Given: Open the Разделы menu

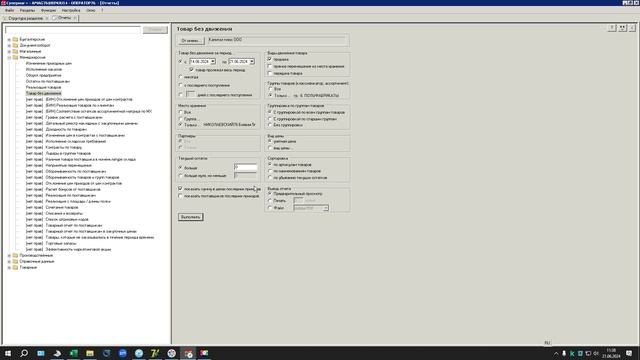Looking at the screenshot, I should 27,10.
